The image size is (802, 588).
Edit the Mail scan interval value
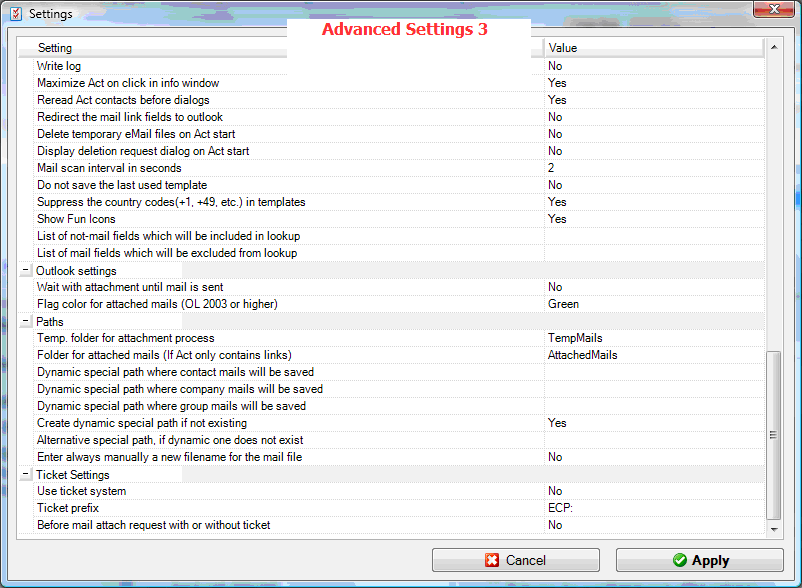(551, 168)
